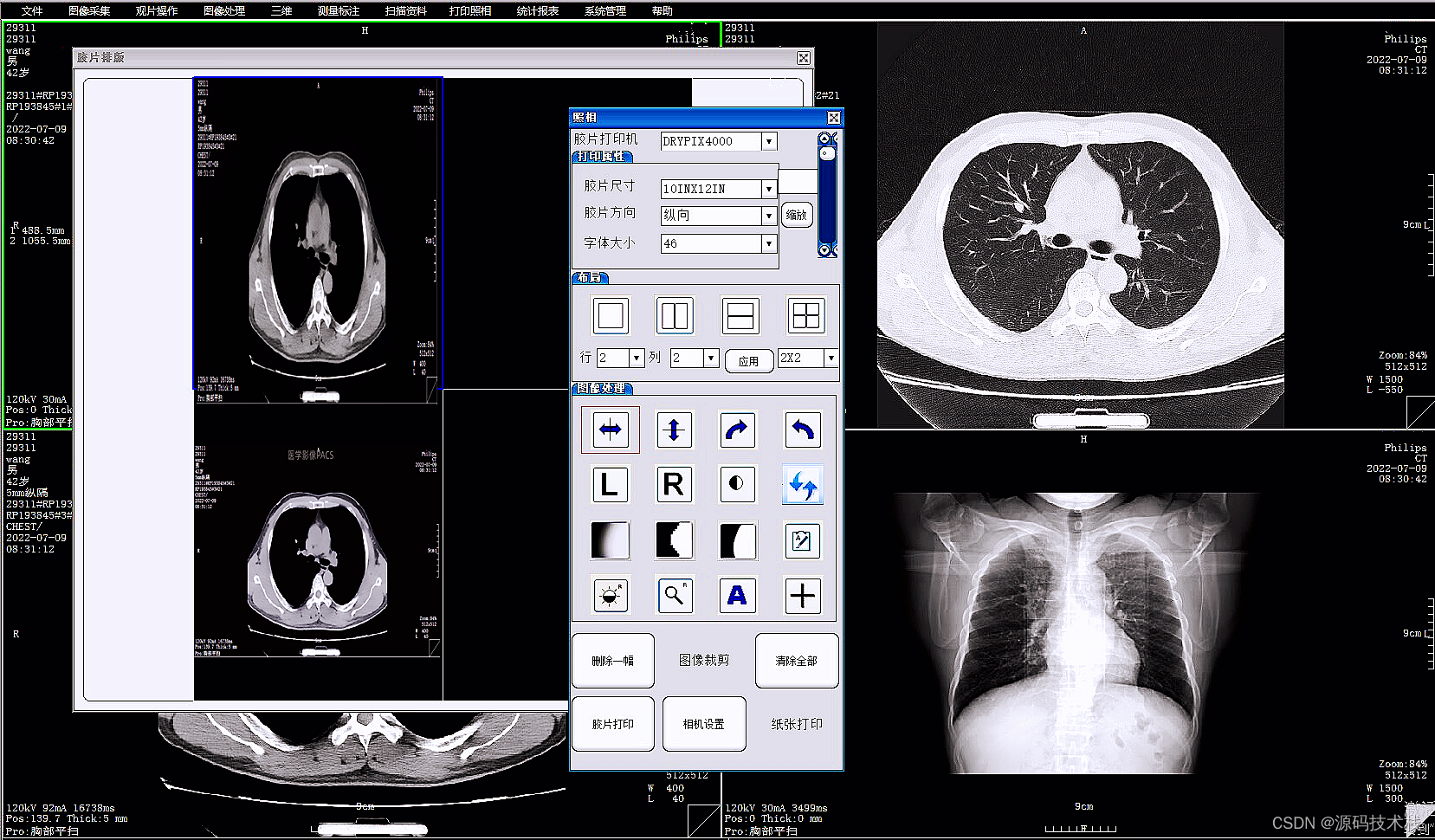Close the 胶片排版 window
This screenshot has height=840, width=1435.
click(804, 57)
